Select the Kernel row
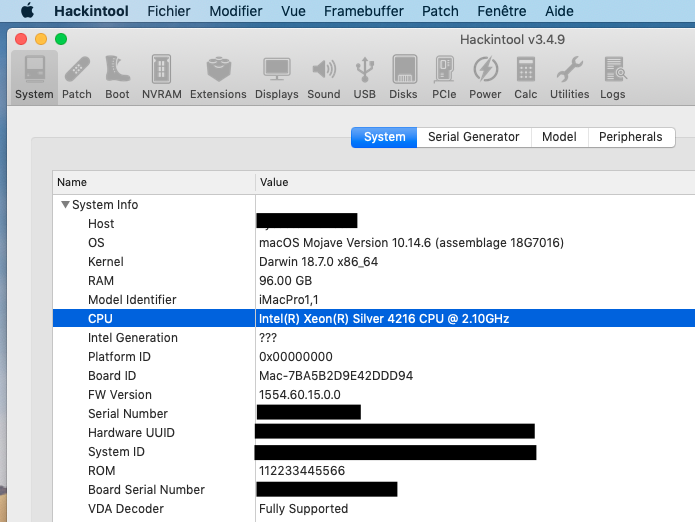Screen dimensions: 695x522 click(x=374, y=261)
